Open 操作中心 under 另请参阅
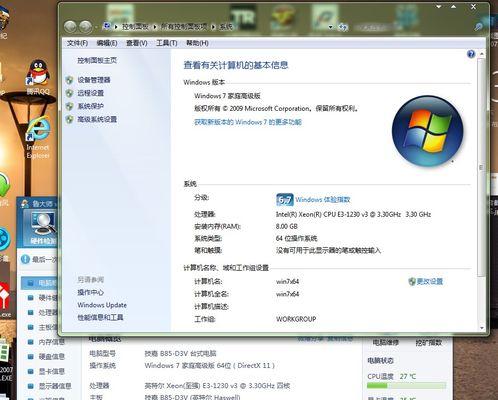The width and height of the screenshot is (498, 400). (91, 292)
